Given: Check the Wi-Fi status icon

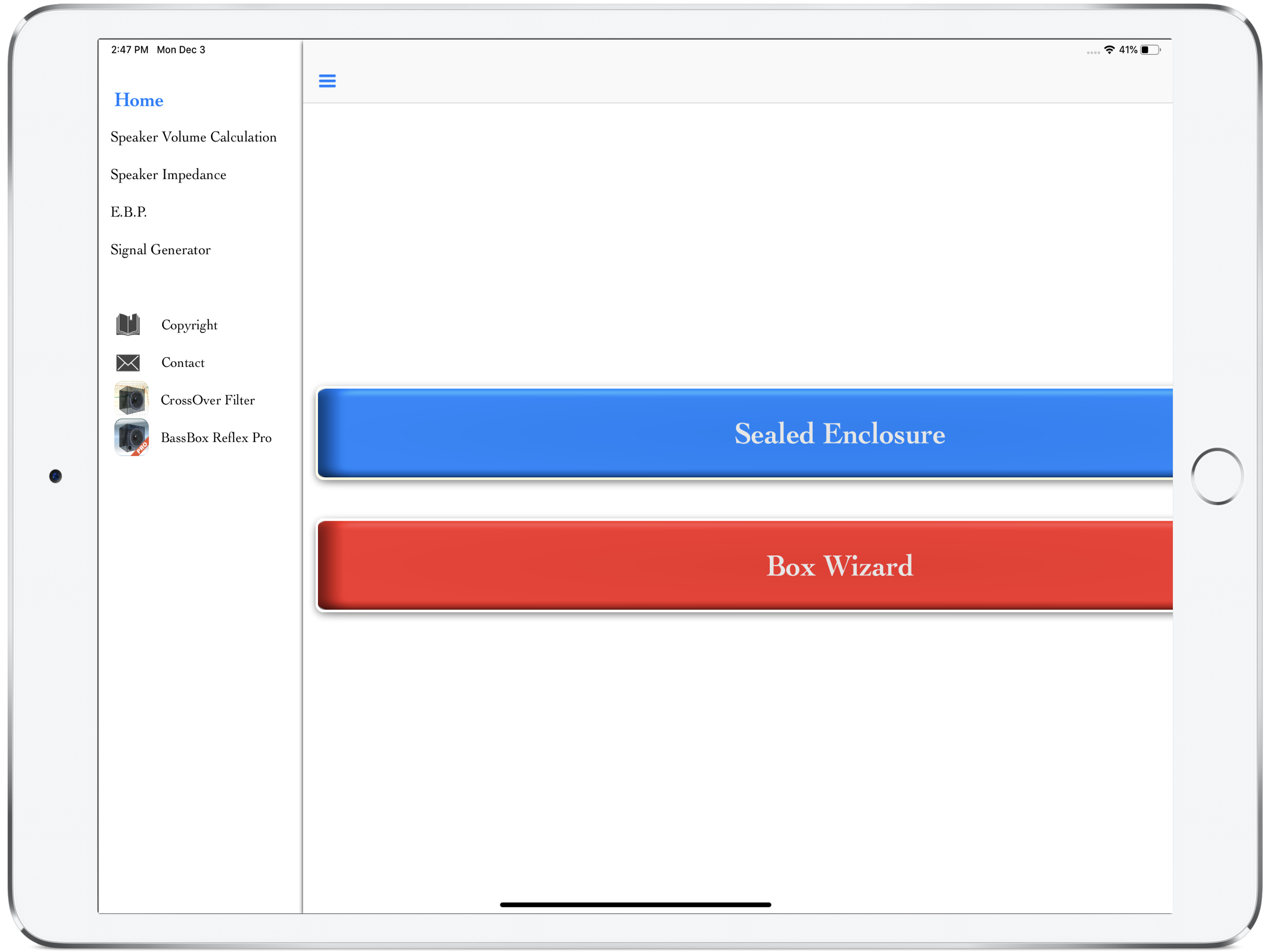Looking at the screenshot, I should pyautogui.click(x=1109, y=50).
